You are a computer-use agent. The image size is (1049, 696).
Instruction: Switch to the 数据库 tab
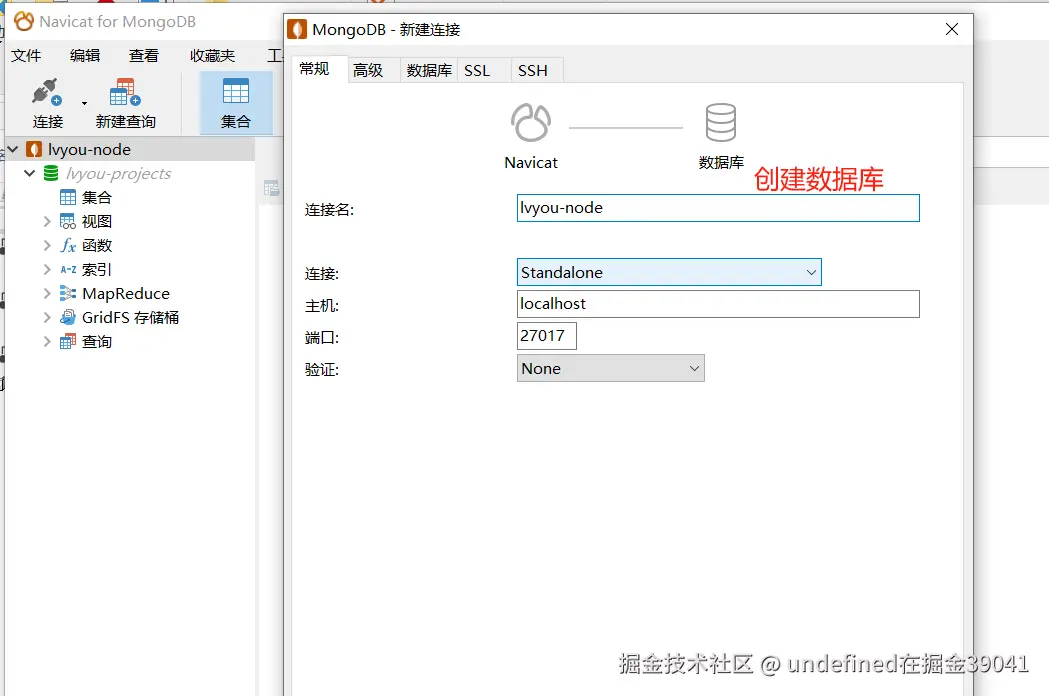pyautogui.click(x=429, y=70)
